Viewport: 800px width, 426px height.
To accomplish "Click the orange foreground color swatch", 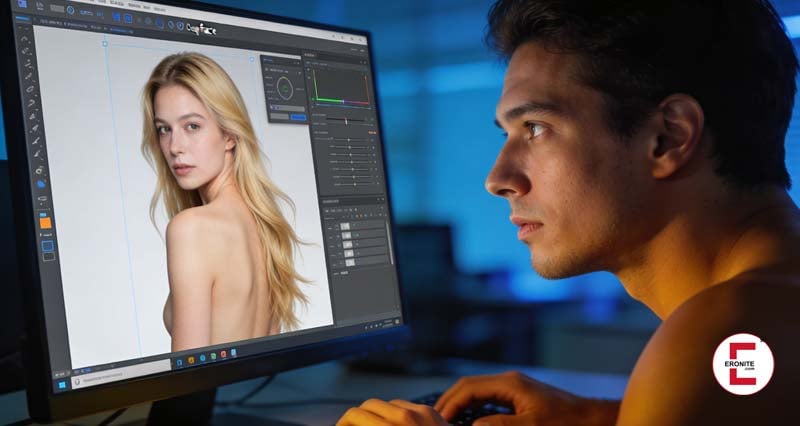I will (x=45, y=222).
